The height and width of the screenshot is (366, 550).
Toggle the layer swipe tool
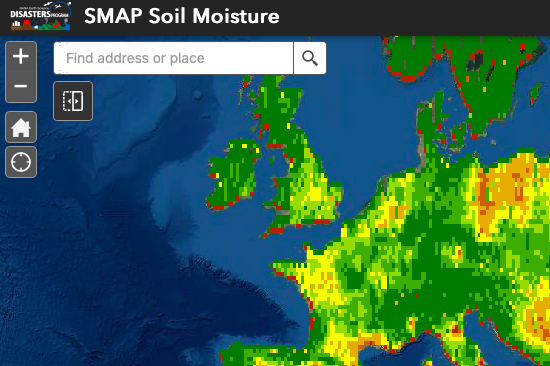(x=73, y=101)
